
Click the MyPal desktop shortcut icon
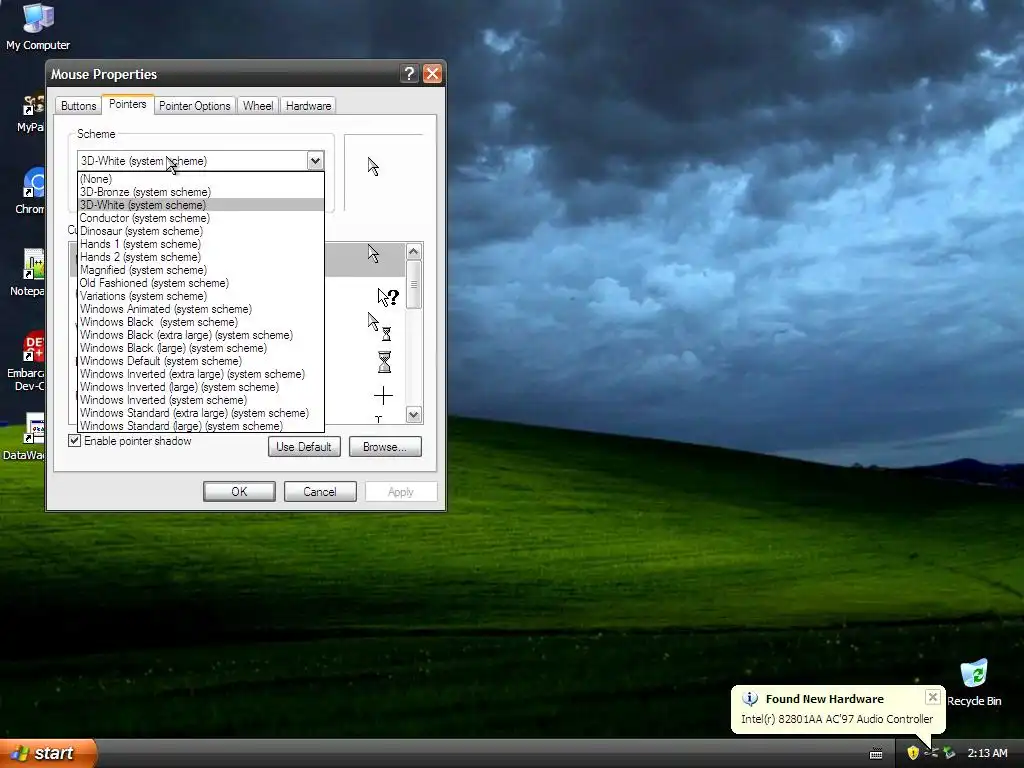[x=33, y=104]
